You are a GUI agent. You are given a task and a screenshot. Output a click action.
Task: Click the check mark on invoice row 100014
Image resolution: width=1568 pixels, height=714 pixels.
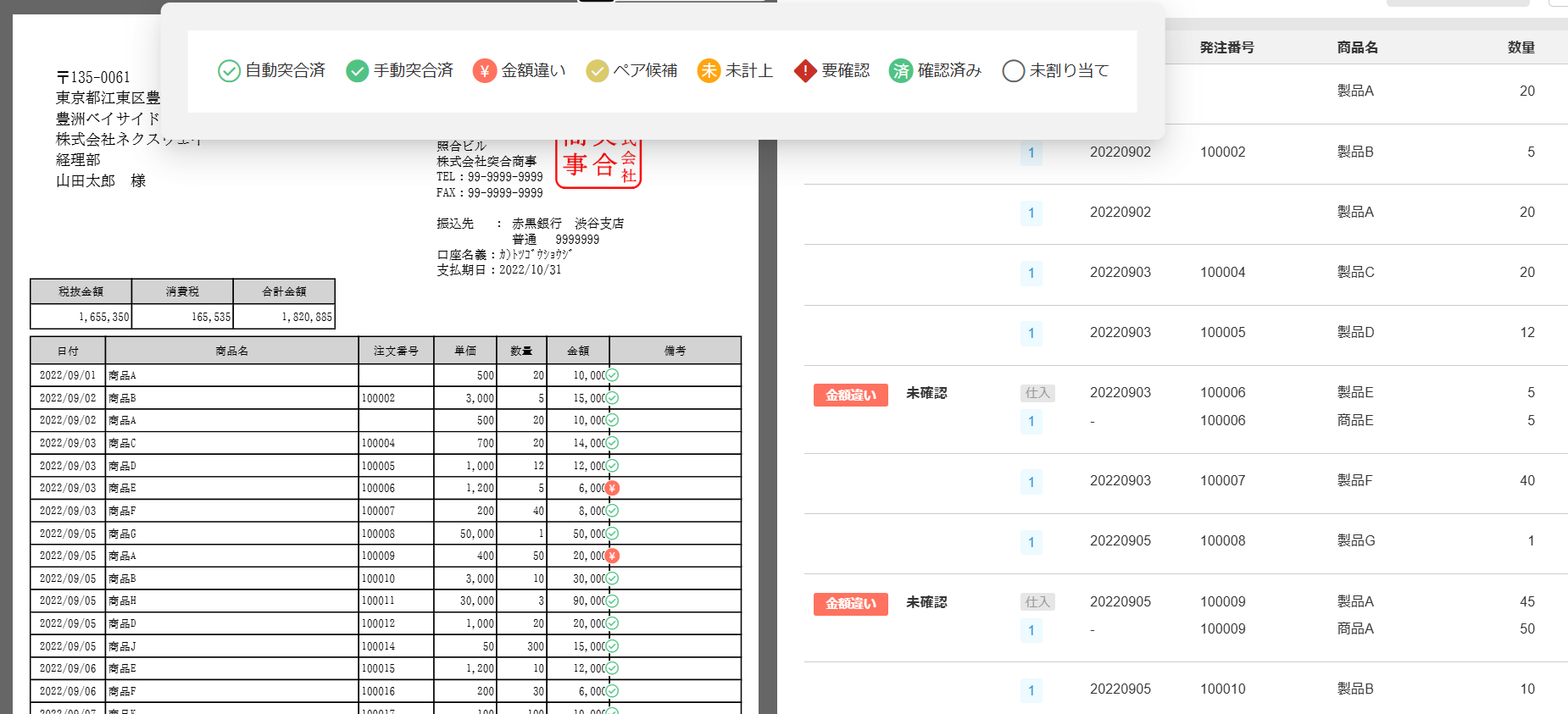pos(612,646)
